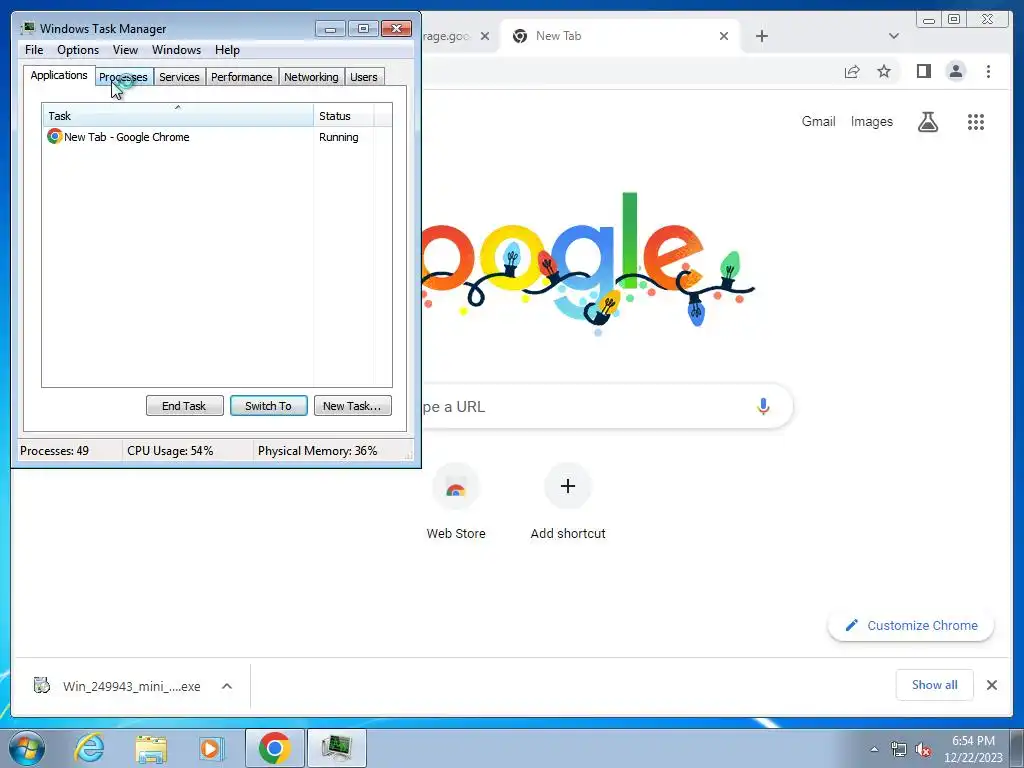Open the Chrome three-dot menu

tap(988, 71)
